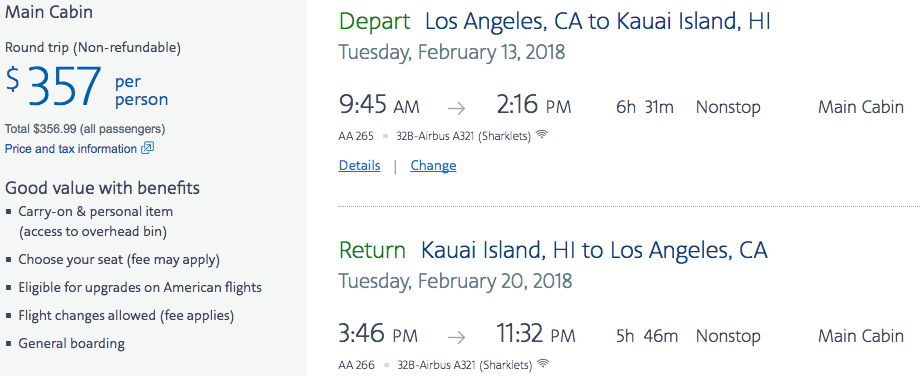Viewport: 921px width, 376px height.
Task: Open Price and tax information link
Action: [70, 149]
